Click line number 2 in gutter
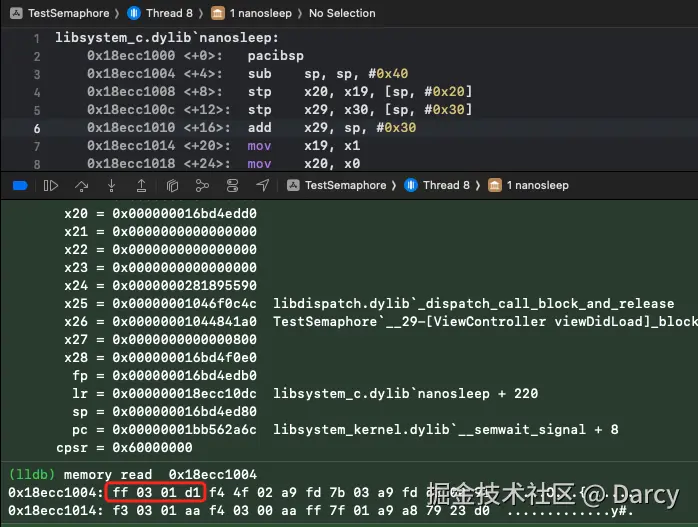Image resolution: width=698 pixels, height=527 pixels. 37,57
